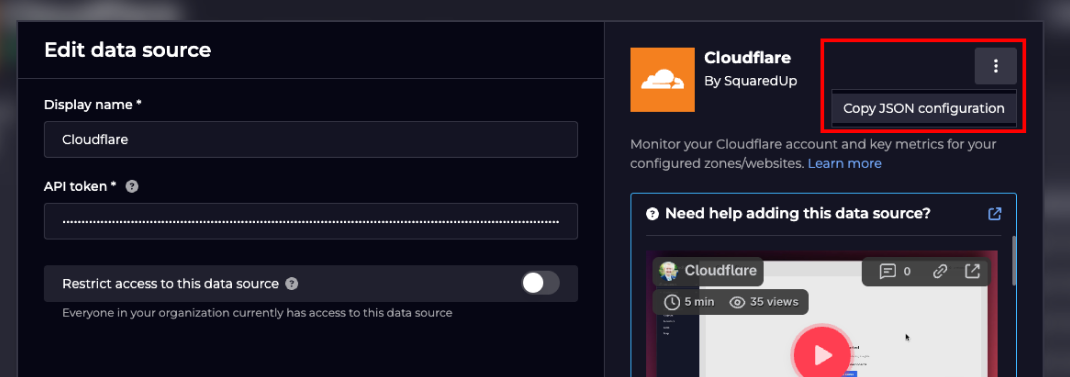Click the By SquaredUp text
The image size is (1070, 377).
[751, 81]
